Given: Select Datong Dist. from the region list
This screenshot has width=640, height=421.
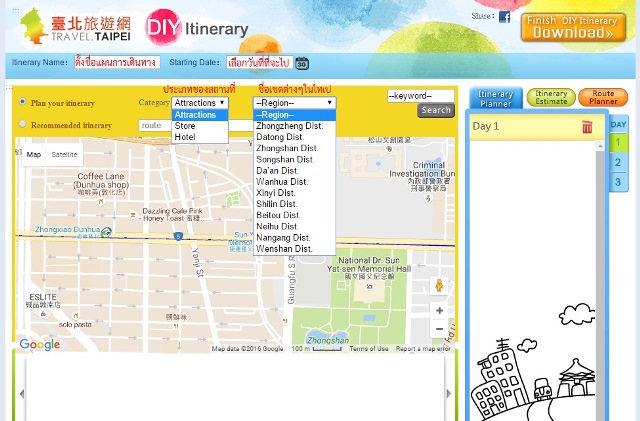Looking at the screenshot, I should (x=294, y=137).
